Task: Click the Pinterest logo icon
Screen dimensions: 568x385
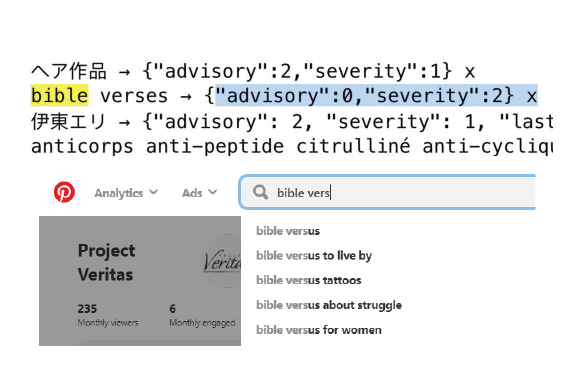Action: 64,192
